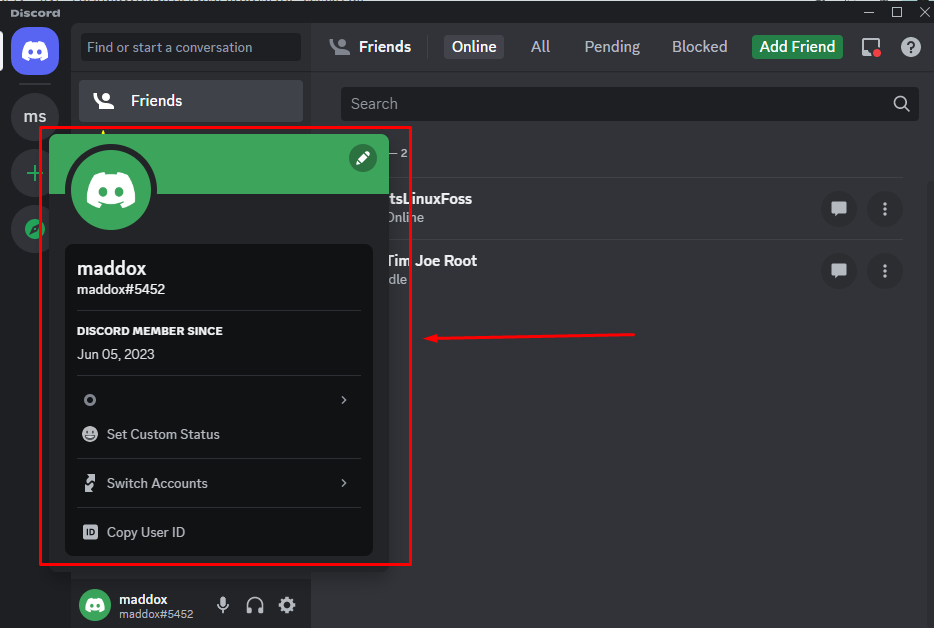This screenshot has height=628, width=934.
Task: Open User Settings gear
Action: [287, 605]
